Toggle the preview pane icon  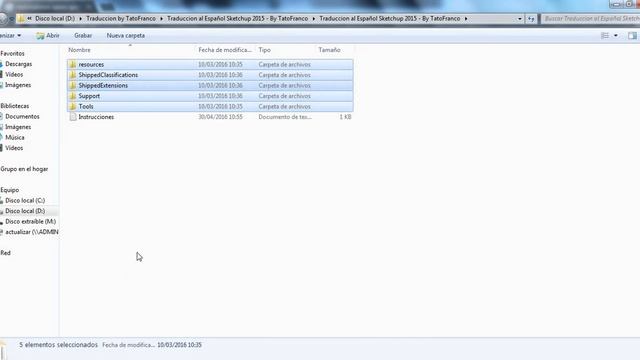click(x=632, y=36)
